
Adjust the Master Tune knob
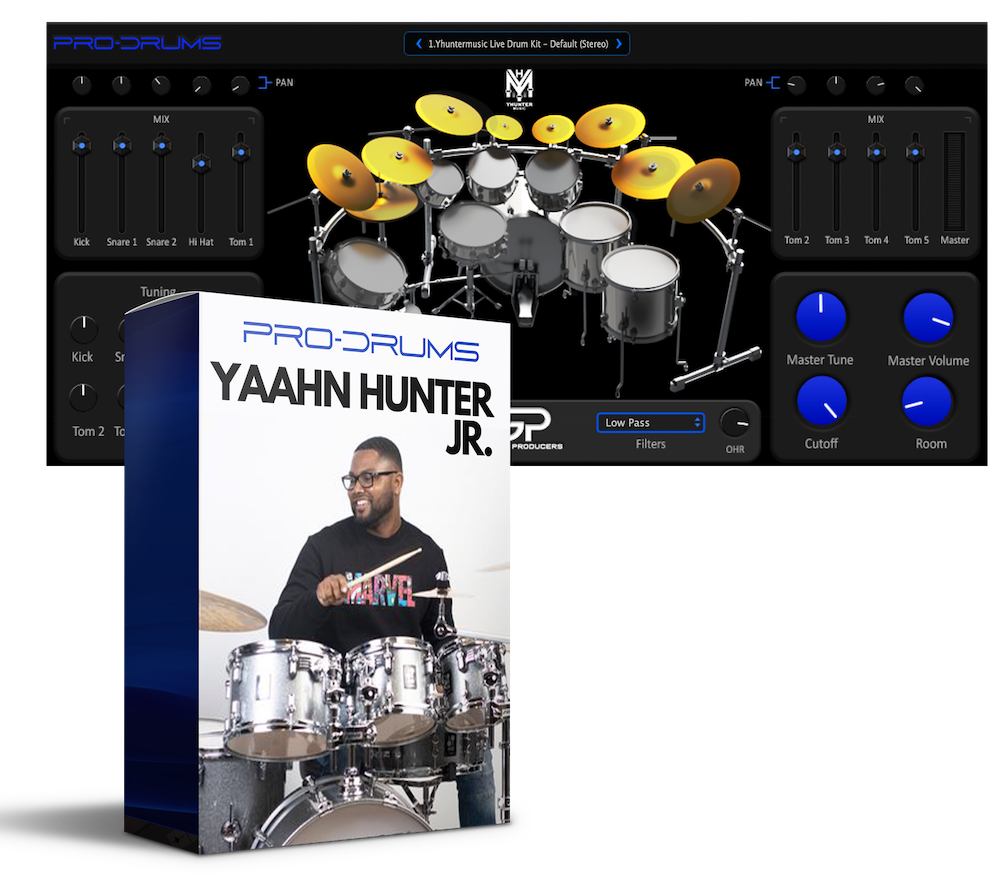click(x=819, y=316)
